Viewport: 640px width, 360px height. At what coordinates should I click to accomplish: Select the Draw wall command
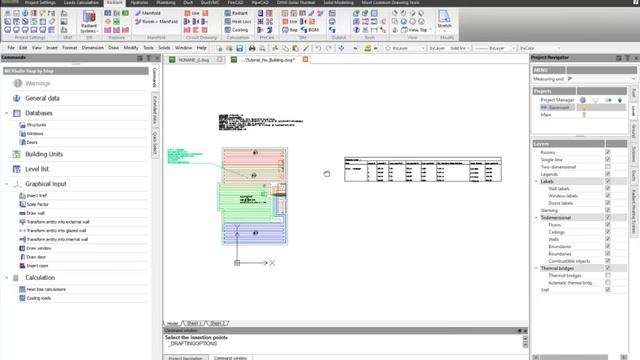[35, 213]
